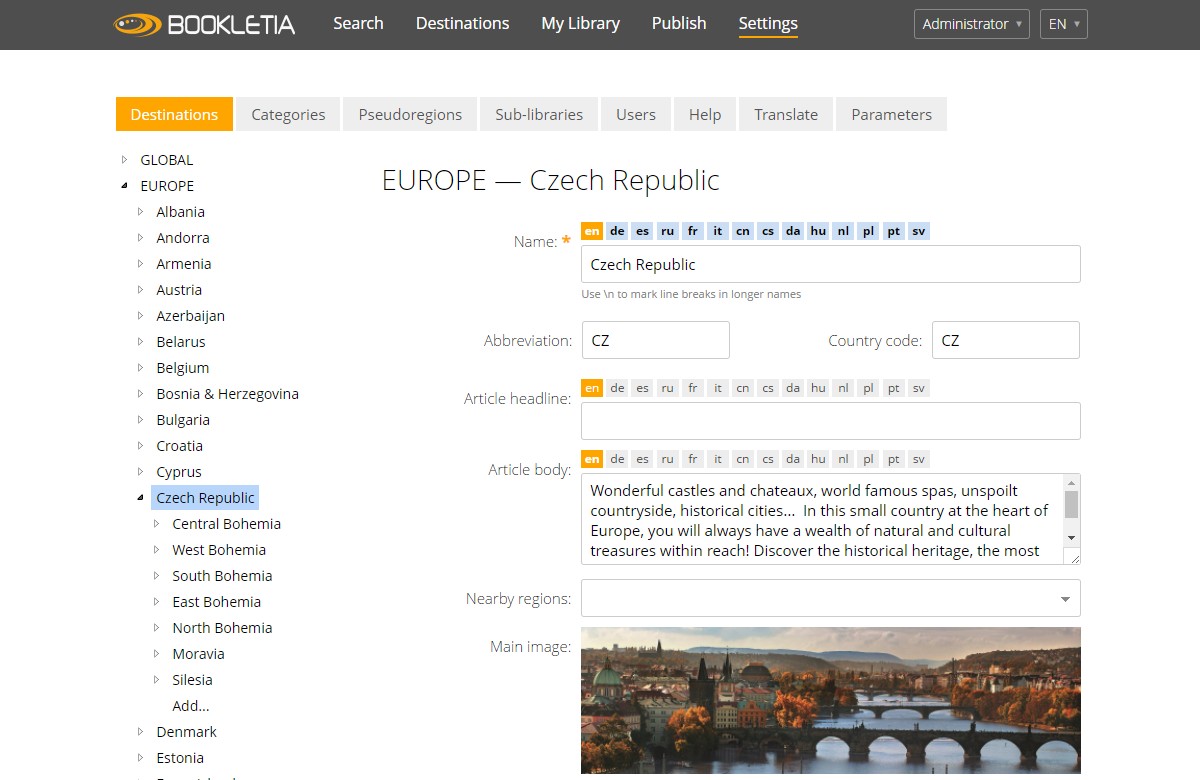Expand the GLOBAL tree node
Viewport: 1200px width, 780px height.
pos(124,160)
